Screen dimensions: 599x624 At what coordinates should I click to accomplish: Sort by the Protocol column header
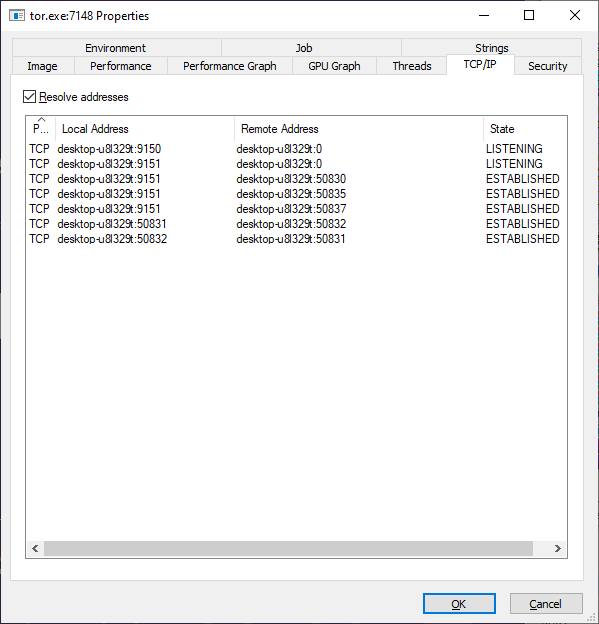point(41,129)
